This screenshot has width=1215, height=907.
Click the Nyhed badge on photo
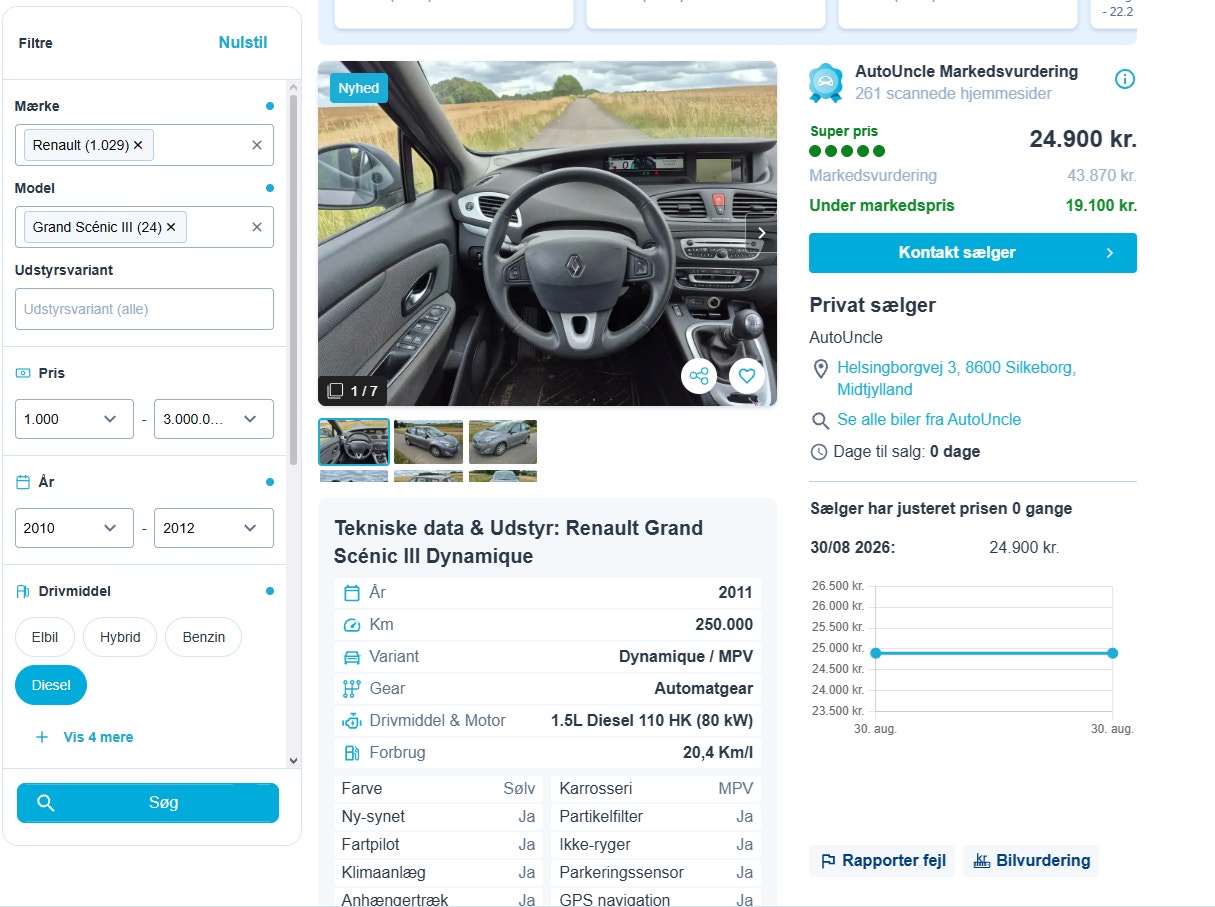[358, 88]
